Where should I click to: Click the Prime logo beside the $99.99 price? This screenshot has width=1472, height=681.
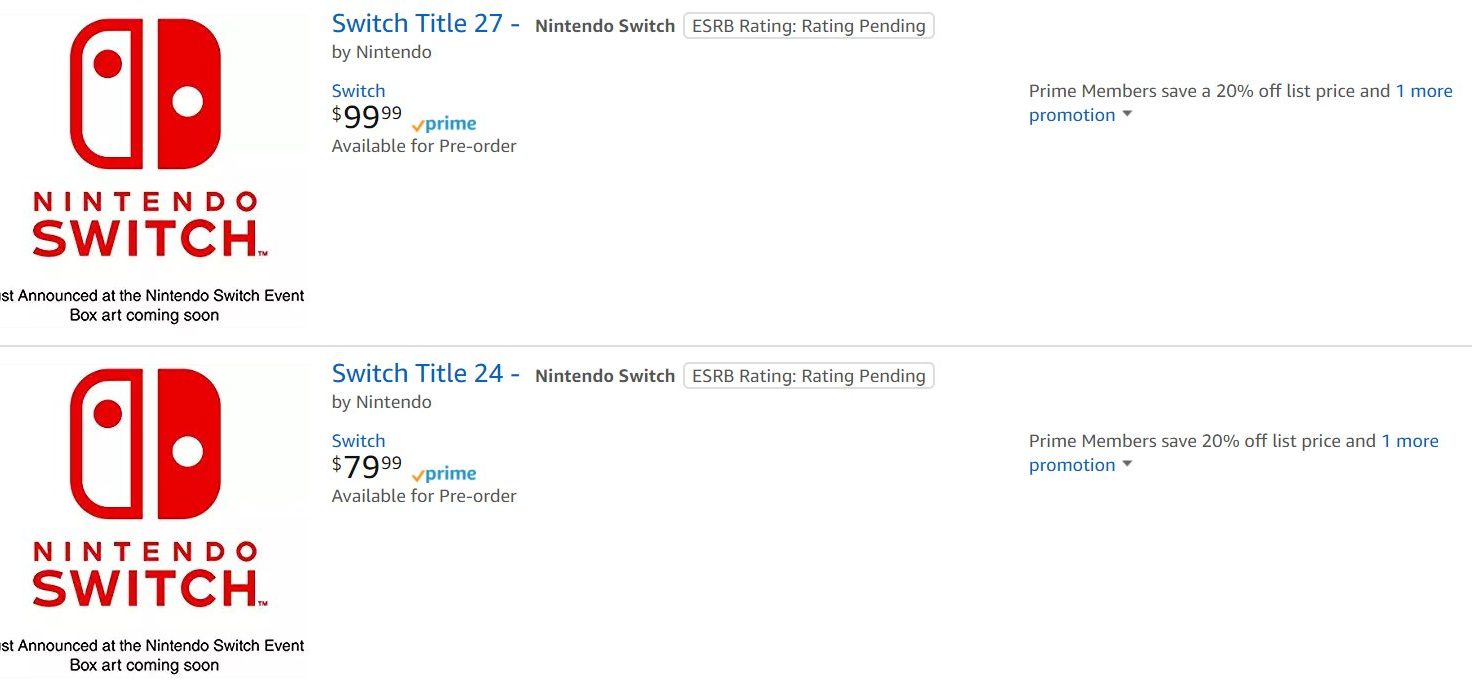[x=444, y=124]
